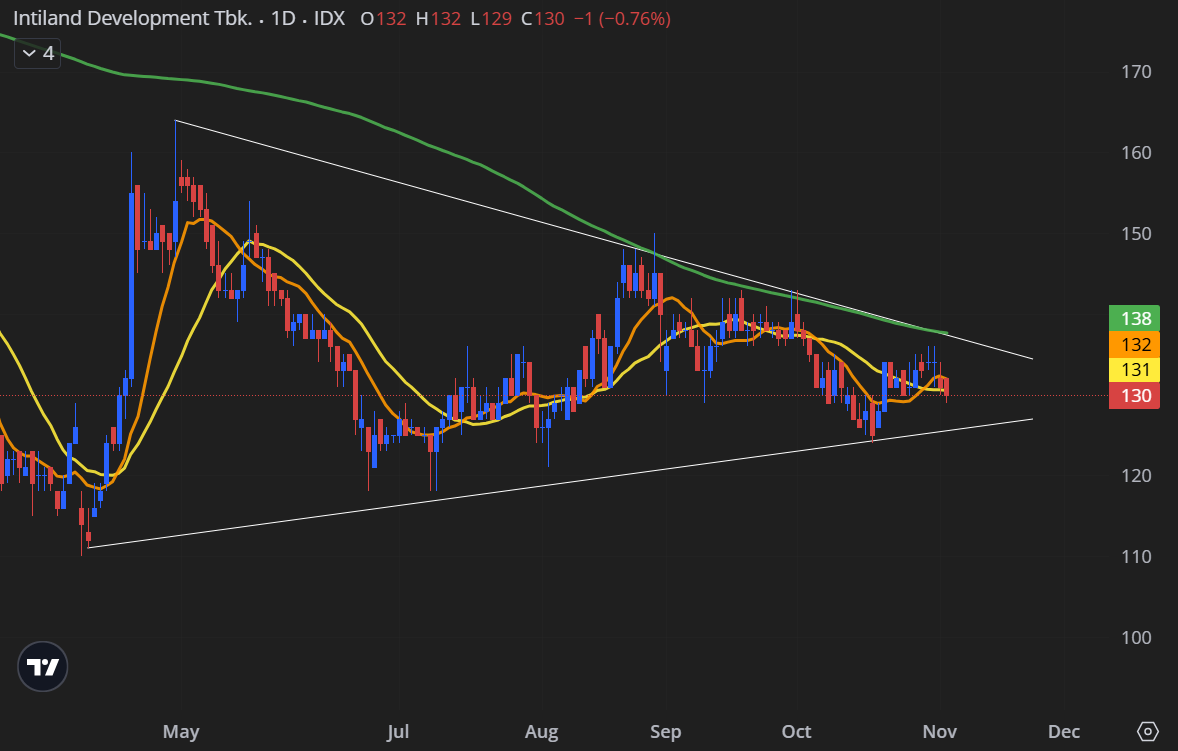Click the TradingView logo icon
The image size is (1178, 751).
[x=43, y=667]
